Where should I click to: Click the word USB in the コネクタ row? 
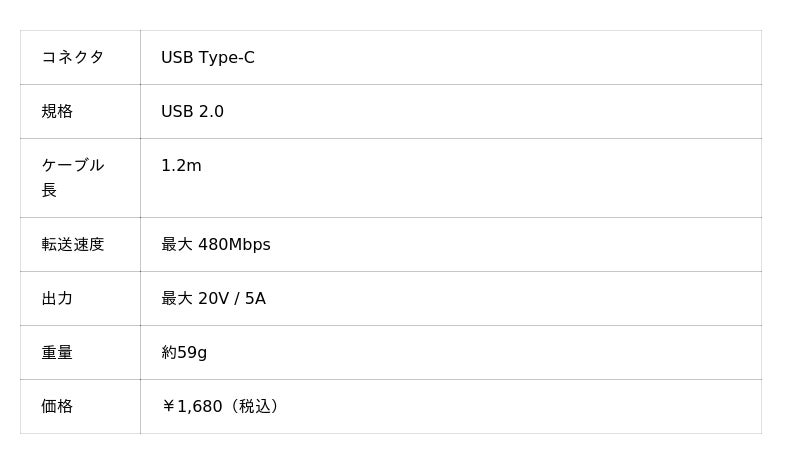pos(177,57)
